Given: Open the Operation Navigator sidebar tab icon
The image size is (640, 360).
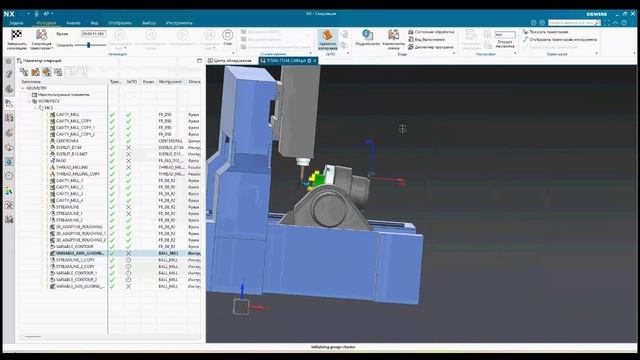Looking at the screenshot, I should (9, 104).
